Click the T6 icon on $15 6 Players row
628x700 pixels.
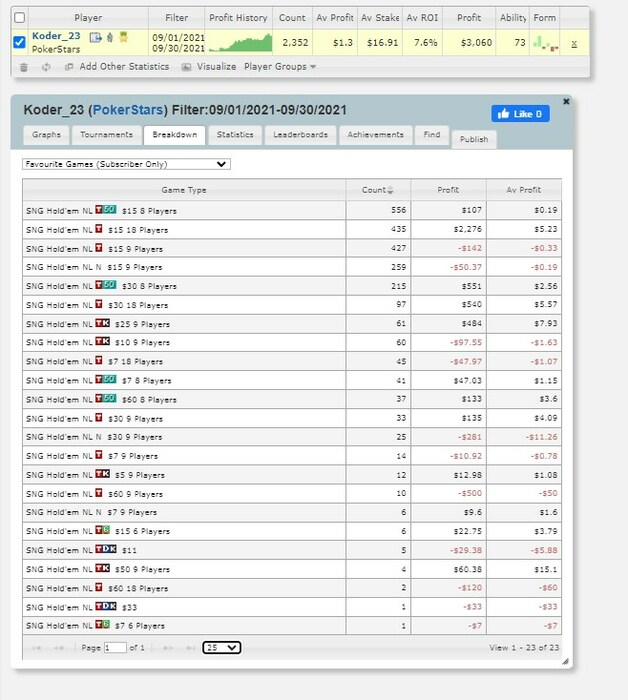click(102, 530)
